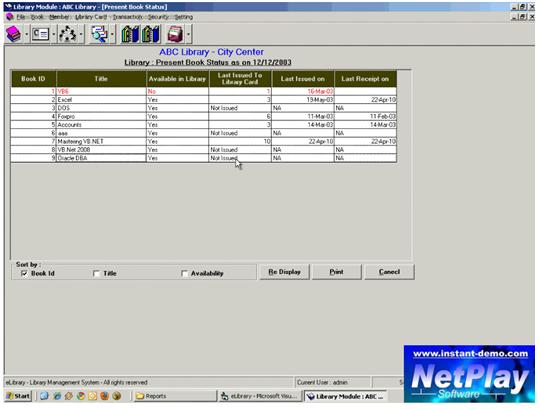Click Not Issued cell in DOS row
This screenshot has width=539, height=410.
pyautogui.click(x=240, y=108)
